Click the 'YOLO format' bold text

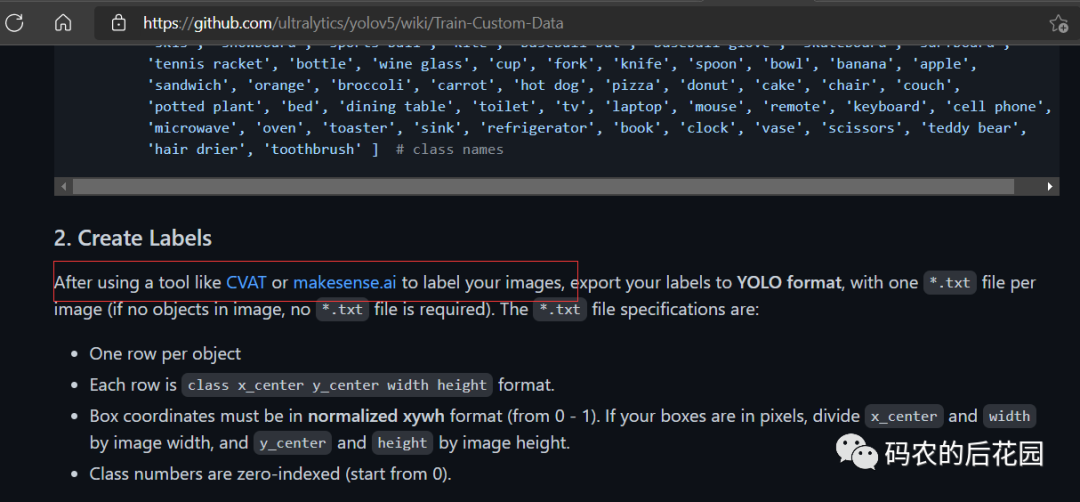coord(789,282)
